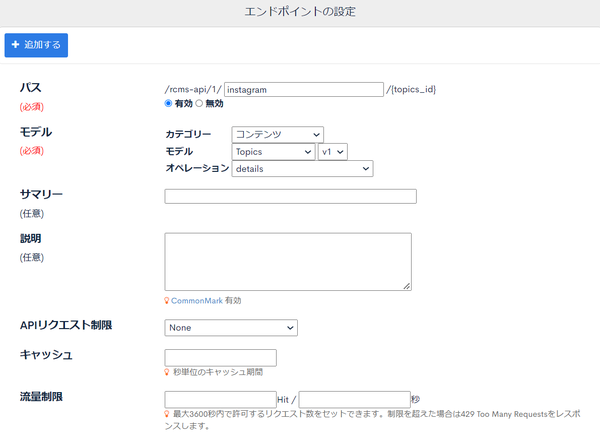Screen dimensions: 600x443
Task: Click the /rcms-api/1/ path prefix text
Action: pyautogui.click(x=193, y=90)
